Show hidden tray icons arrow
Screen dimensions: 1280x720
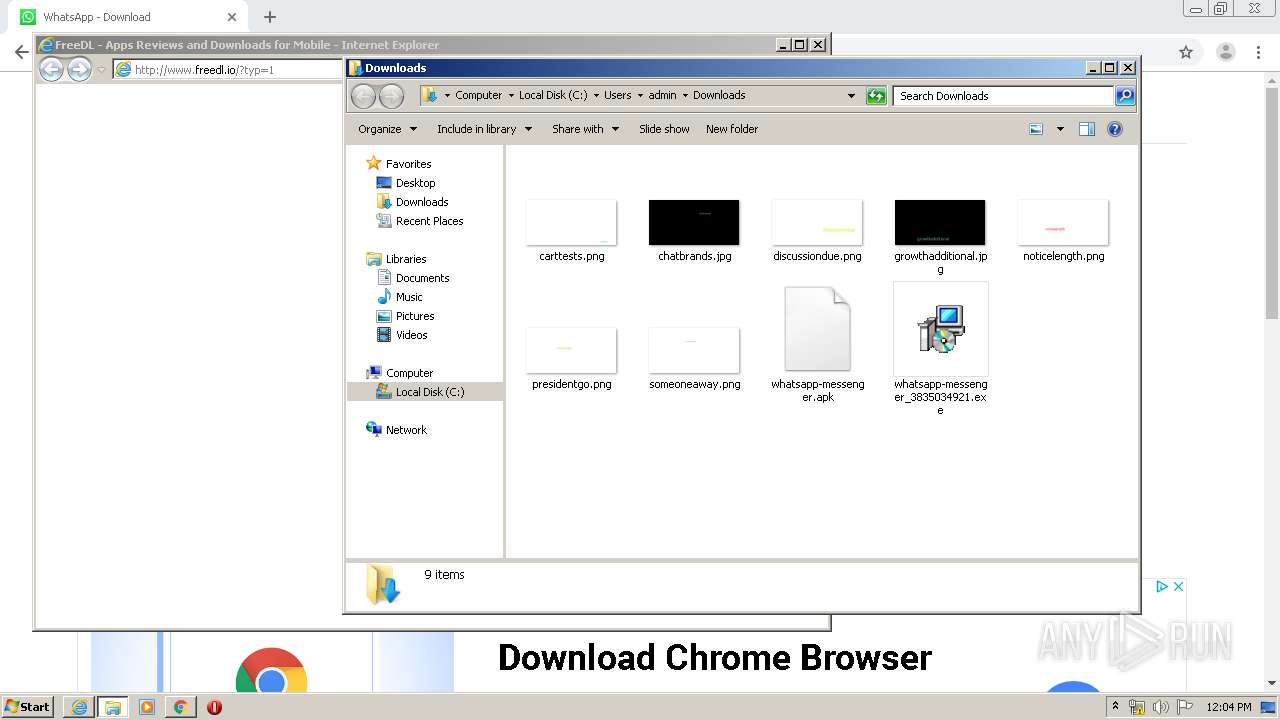1115,707
